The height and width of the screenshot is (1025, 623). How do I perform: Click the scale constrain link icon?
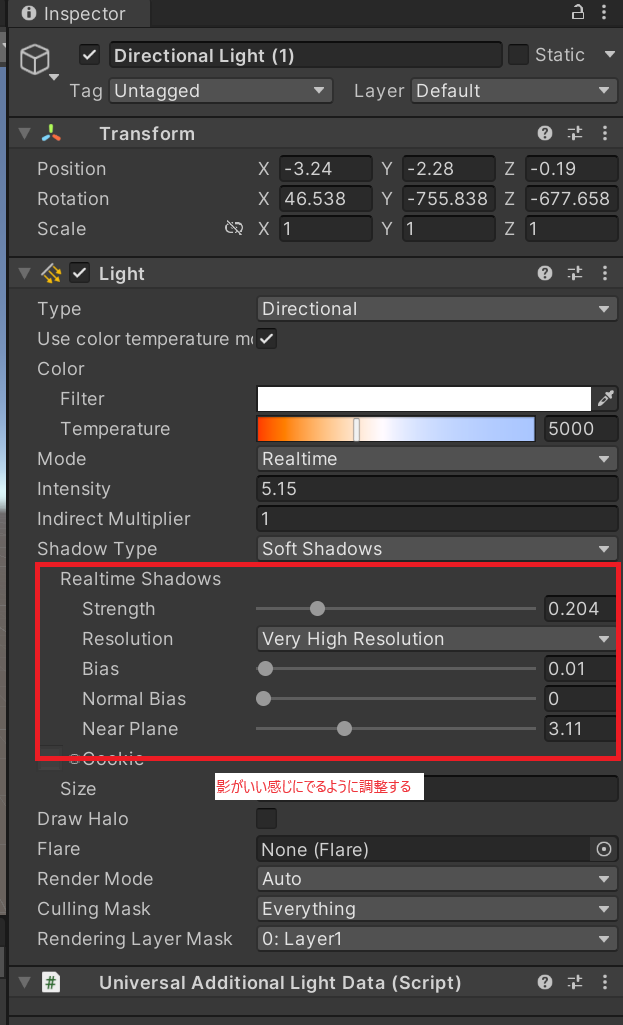tap(234, 228)
